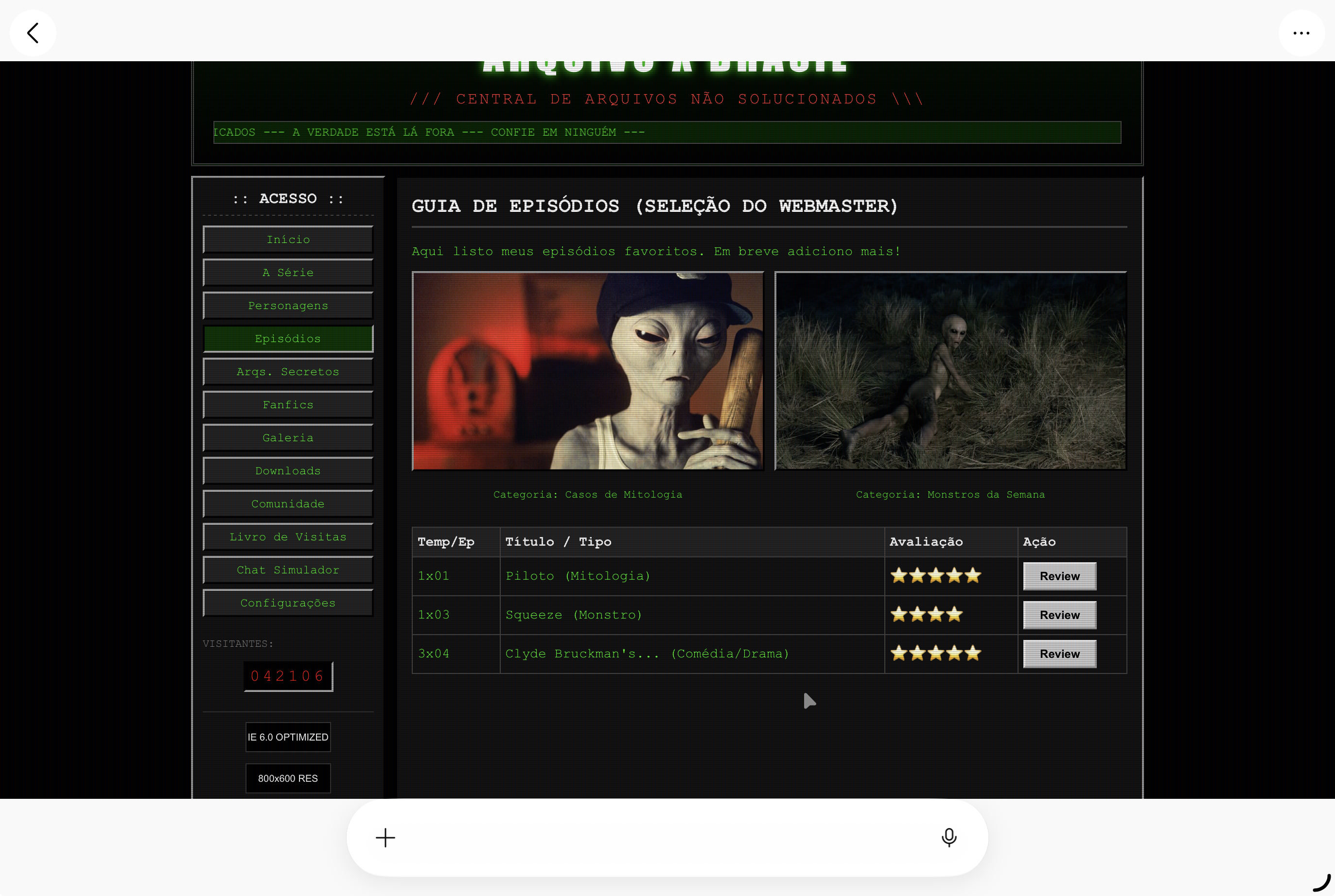This screenshot has width=1335, height=896.
Task: Click Review for episode 1x01 Piloto
Action: click(x=1059, y=576)
